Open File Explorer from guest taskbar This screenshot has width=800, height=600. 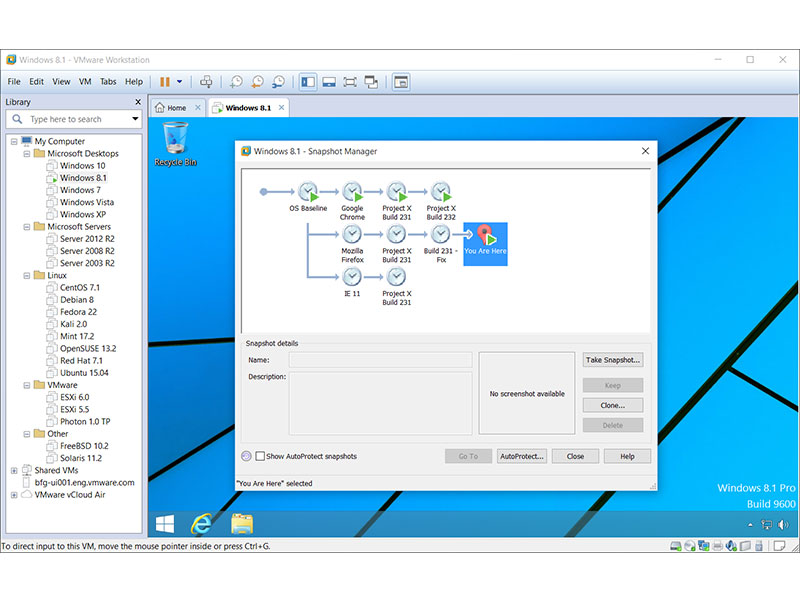point(242,524)
